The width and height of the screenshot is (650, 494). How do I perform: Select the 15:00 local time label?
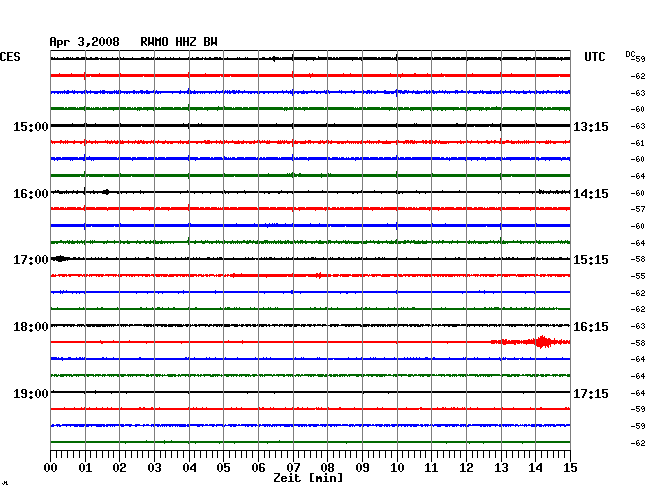(31, 126)
